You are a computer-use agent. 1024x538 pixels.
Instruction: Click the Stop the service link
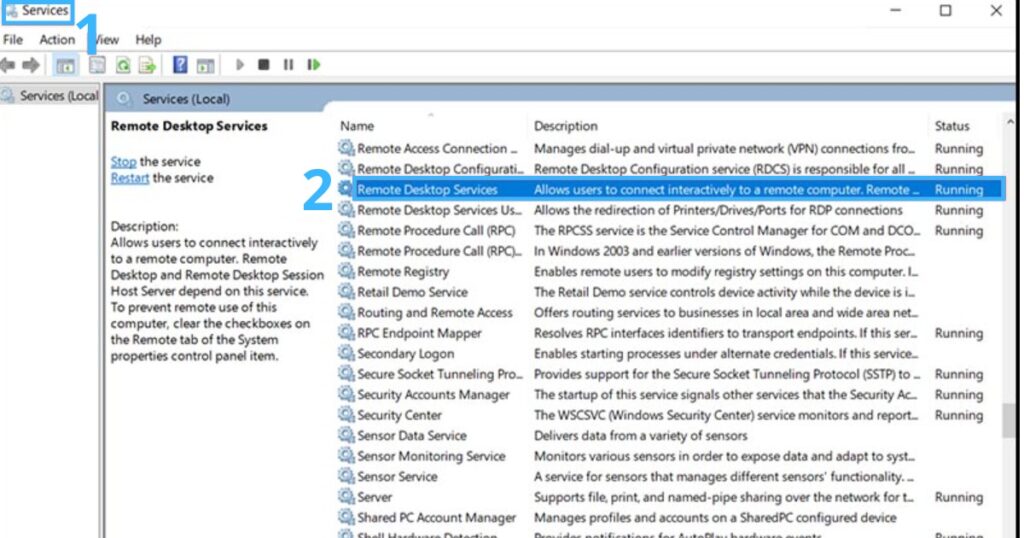click(x=123, y=161)
